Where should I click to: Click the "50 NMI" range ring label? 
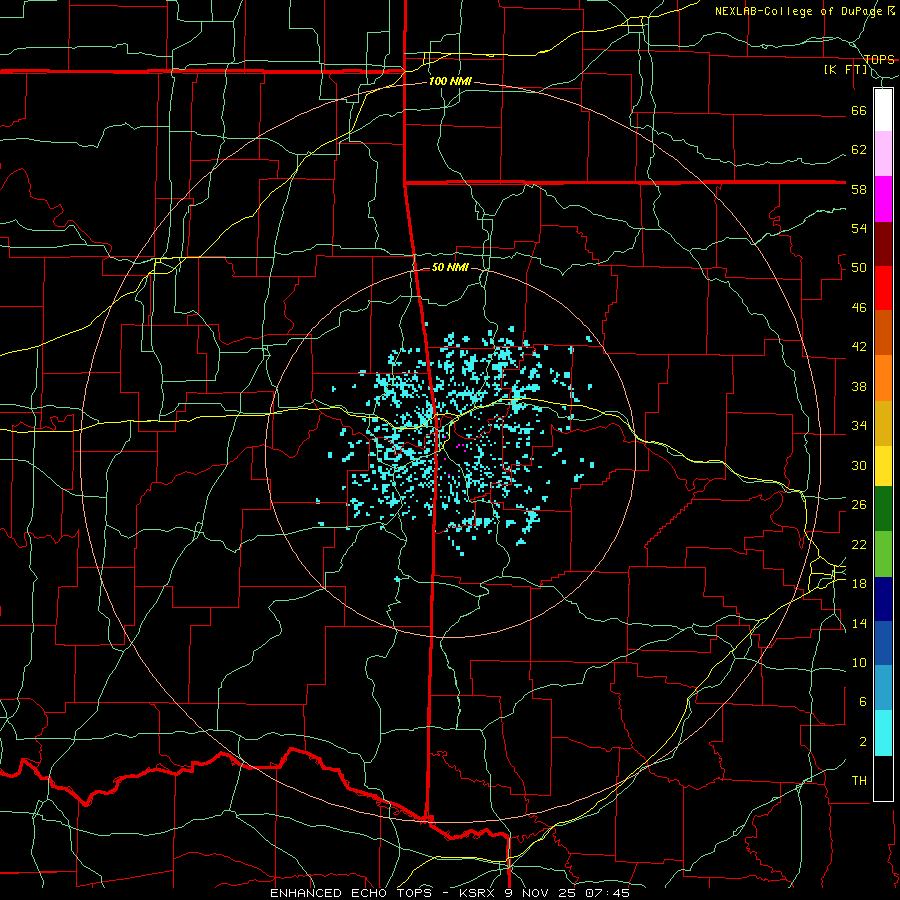point(450,267)
